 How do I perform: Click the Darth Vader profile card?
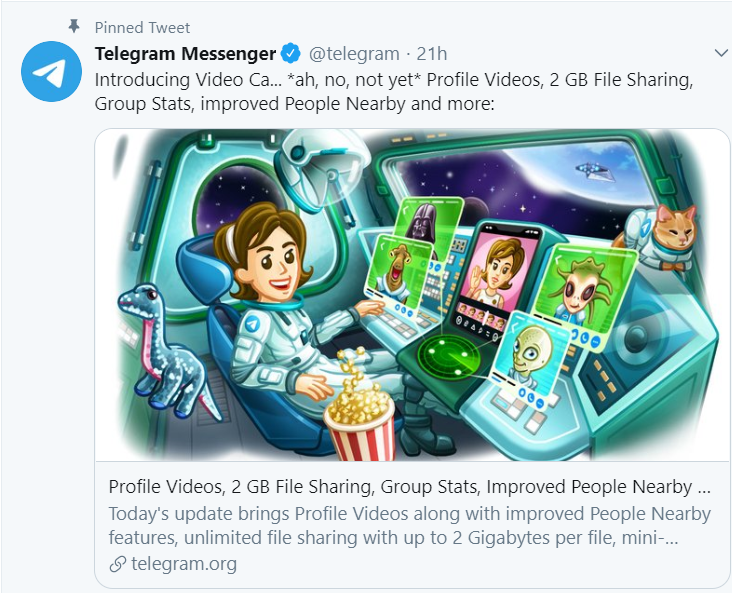click(x=426, y=225)
